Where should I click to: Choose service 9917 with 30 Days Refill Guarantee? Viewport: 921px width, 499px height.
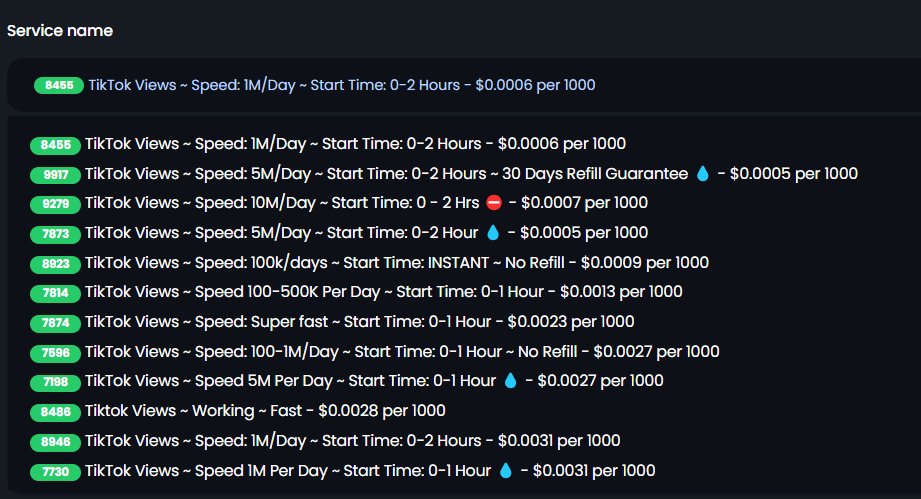[444, 174]
